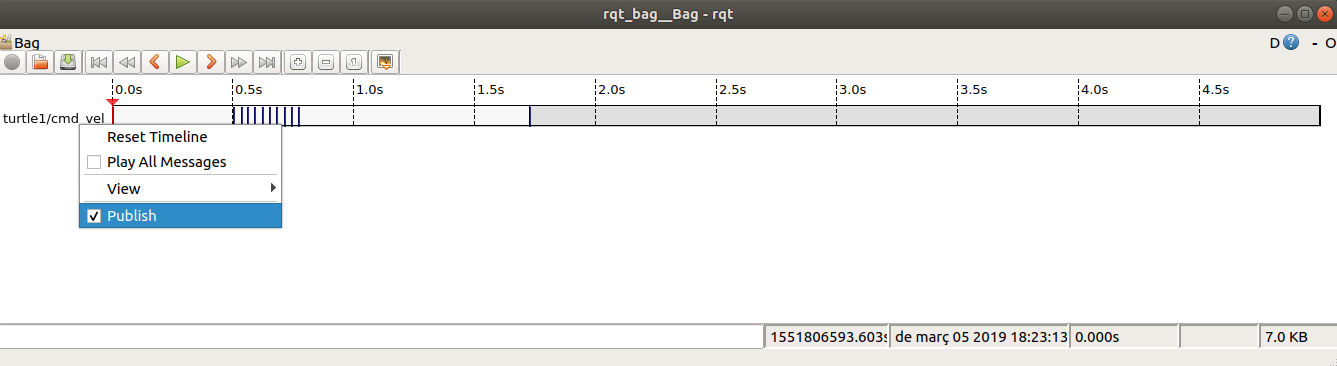Click the D dock reconfigure button
The height and width of the screenshot is (366, 1337).
click(1275, 43)
